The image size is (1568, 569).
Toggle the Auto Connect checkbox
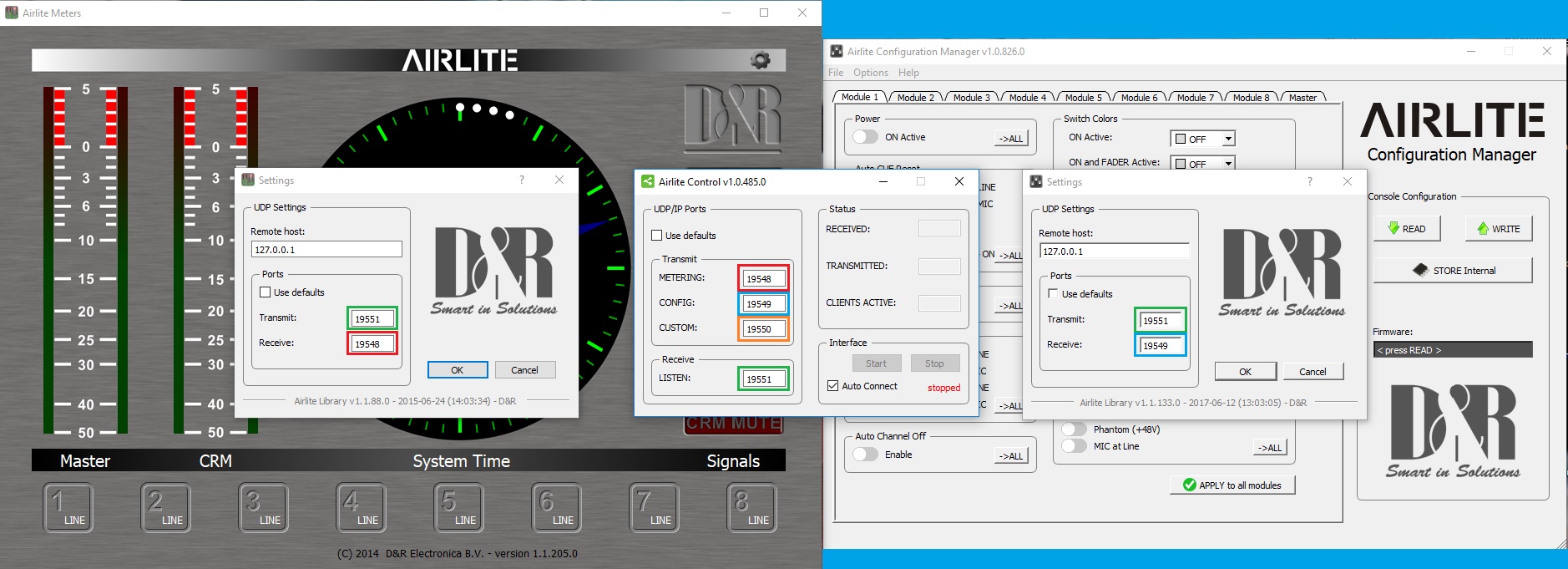(832, 386)
